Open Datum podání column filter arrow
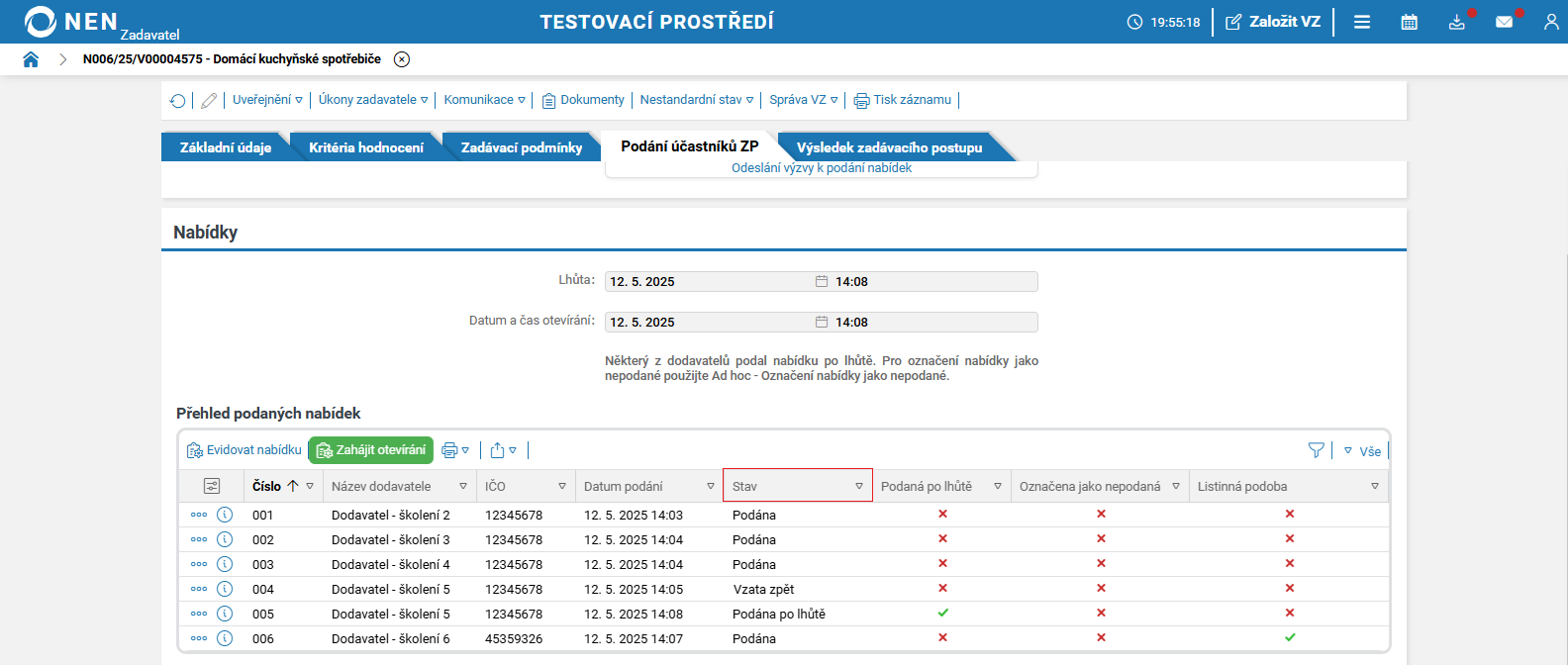Viewport: 1568px width, 665px height. click(711, 486)
